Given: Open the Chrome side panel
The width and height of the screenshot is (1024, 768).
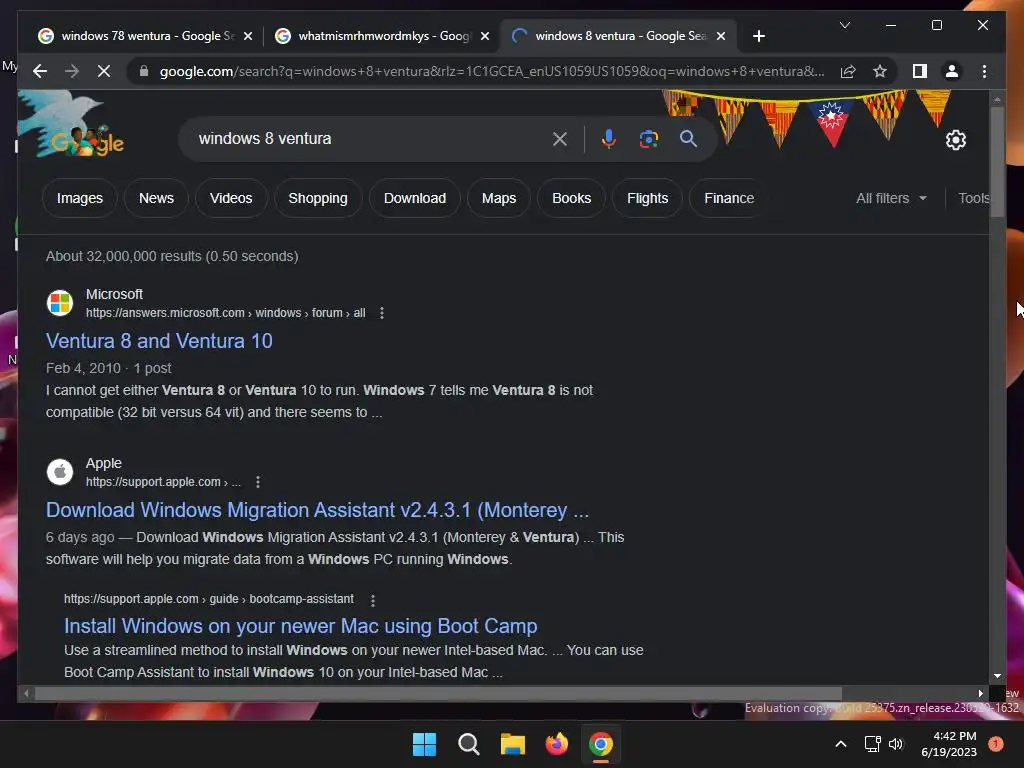Looking at the screenshot, I should pyautogui.click(x=920, y=71).
